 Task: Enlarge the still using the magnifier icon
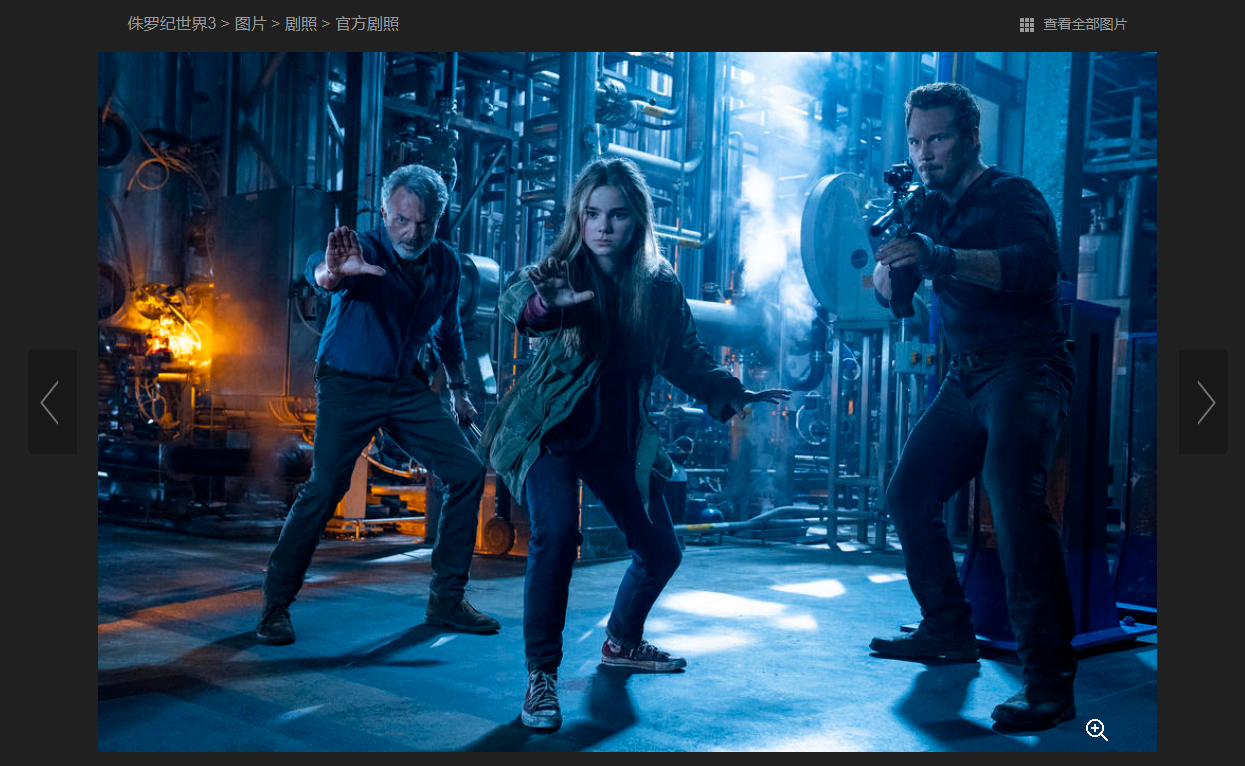click(1097, 730)
